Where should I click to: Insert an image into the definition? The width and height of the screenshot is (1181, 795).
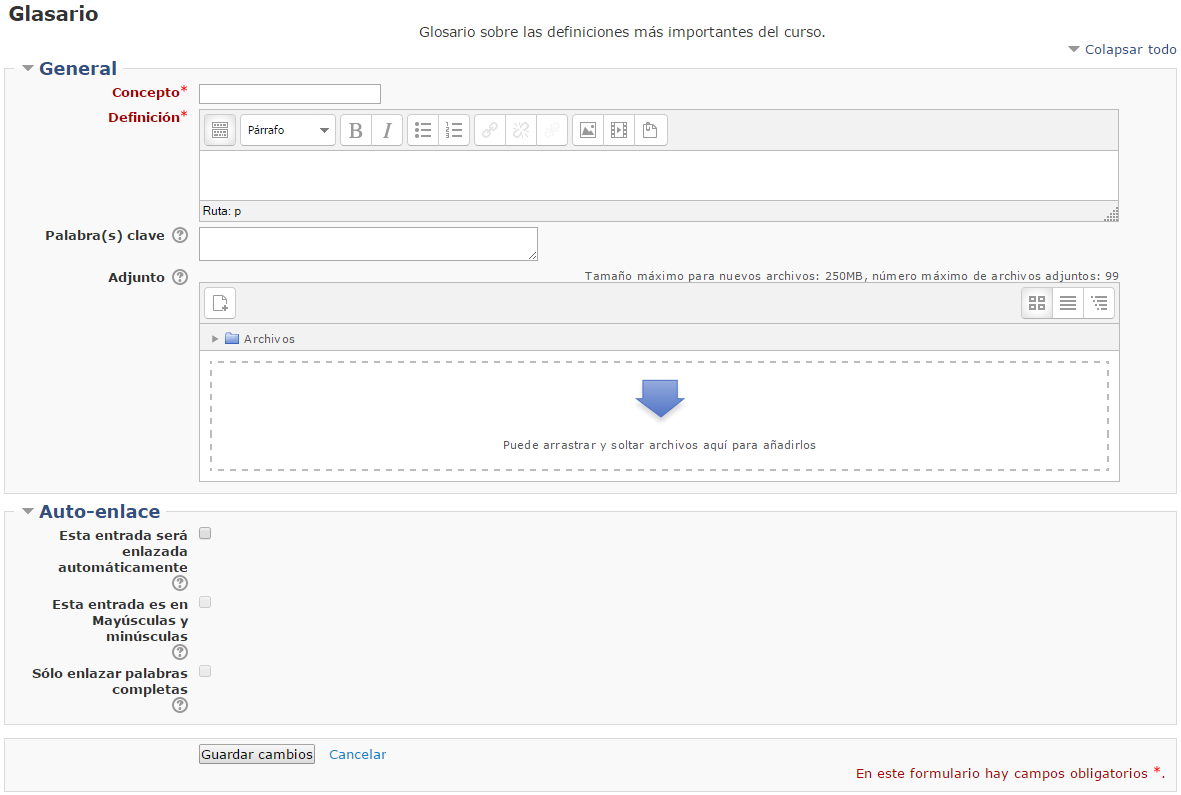tap(588, 130)
